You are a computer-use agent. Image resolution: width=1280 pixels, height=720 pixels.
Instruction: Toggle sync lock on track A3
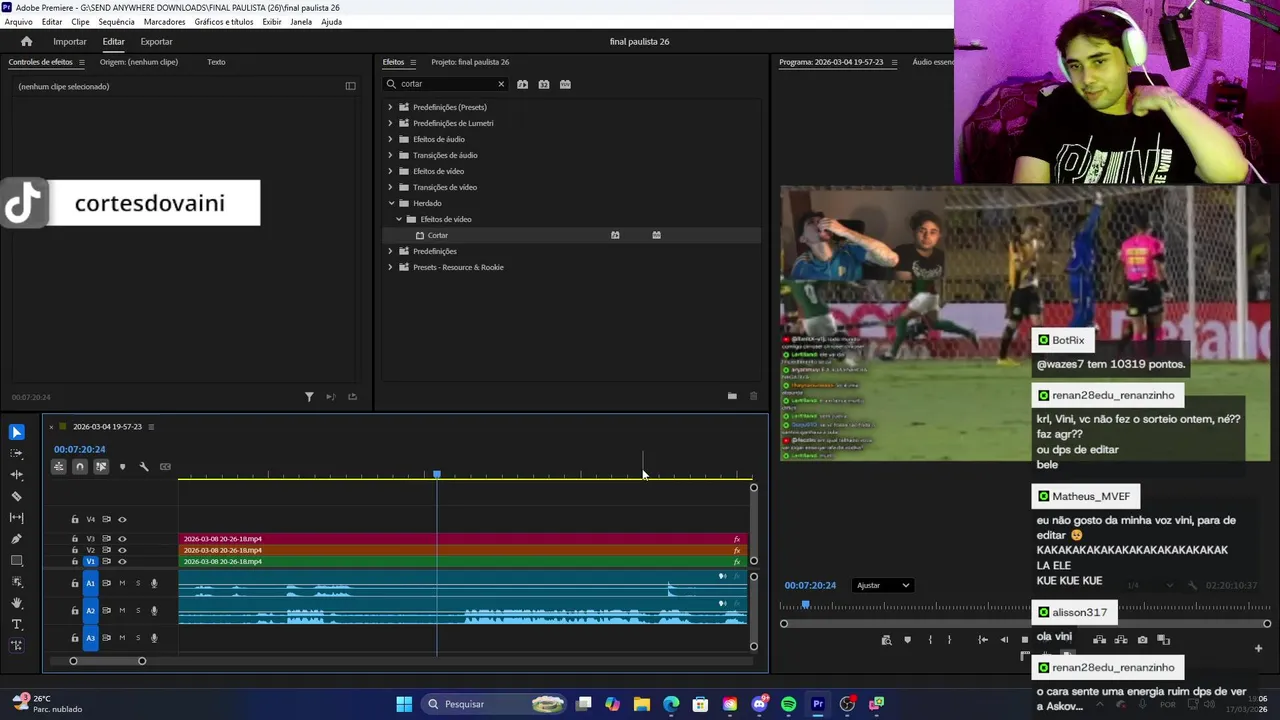pyautogui.click(x=106, y=638)
